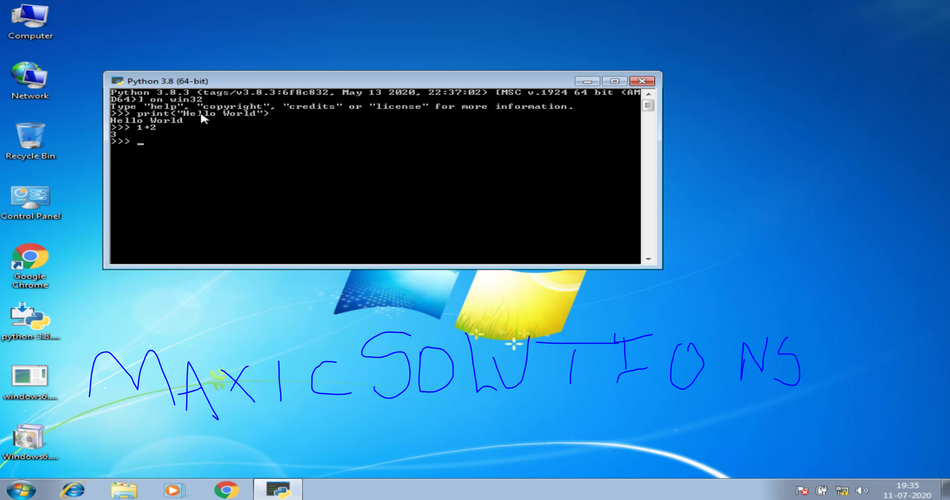Click the taskbar clock showing 19:35

[907, 490]
